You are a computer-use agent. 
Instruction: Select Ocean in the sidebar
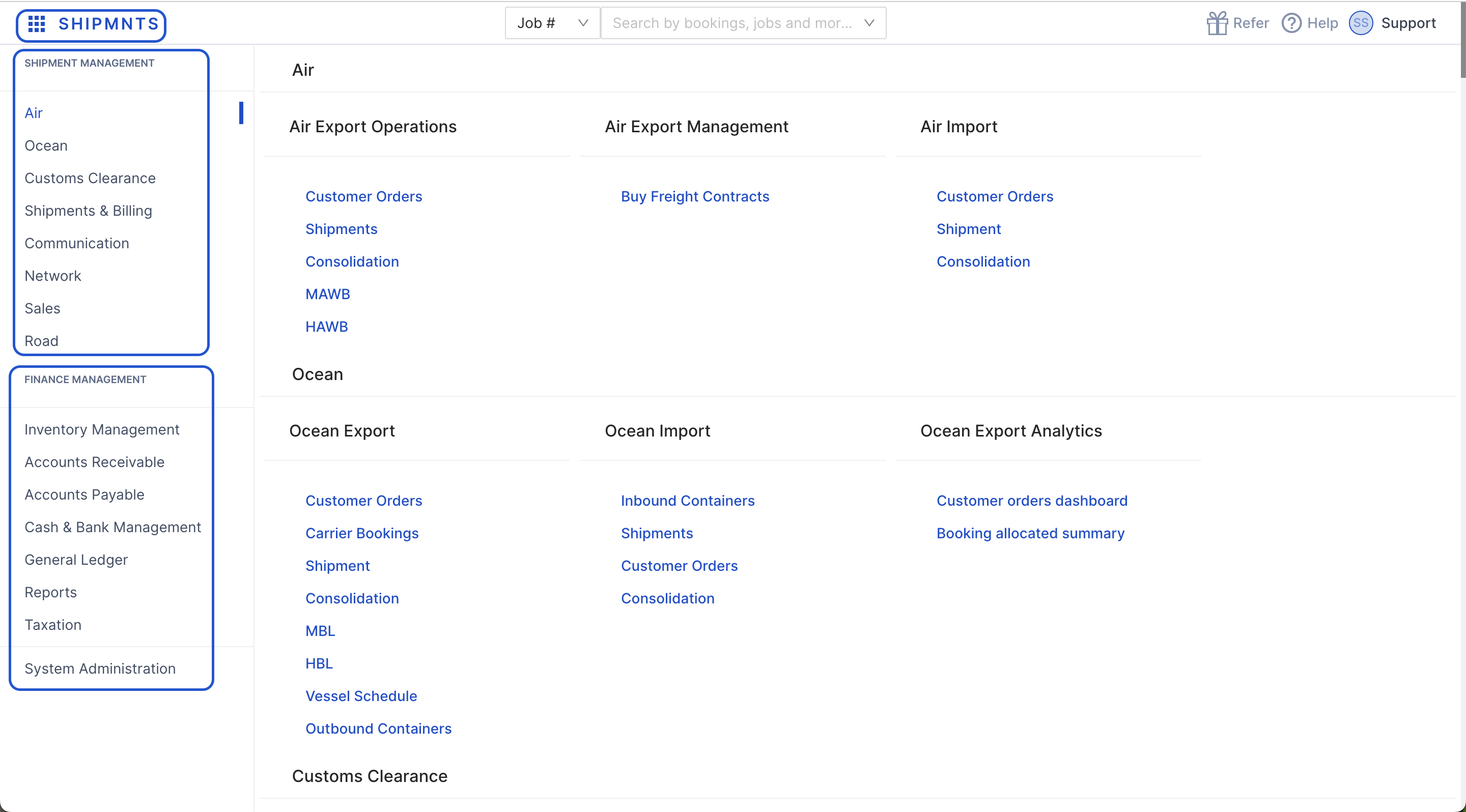coord(46,146)
